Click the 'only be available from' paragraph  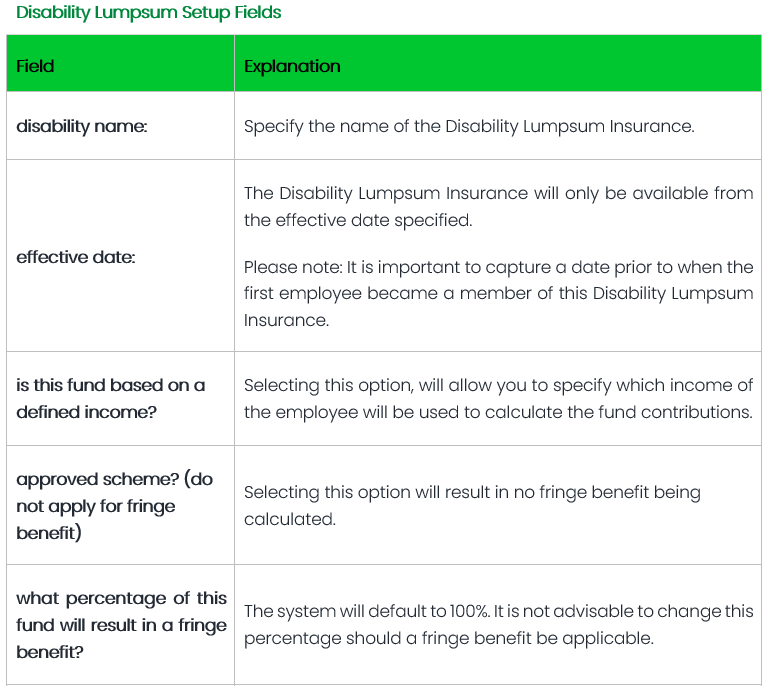point(498,206)
